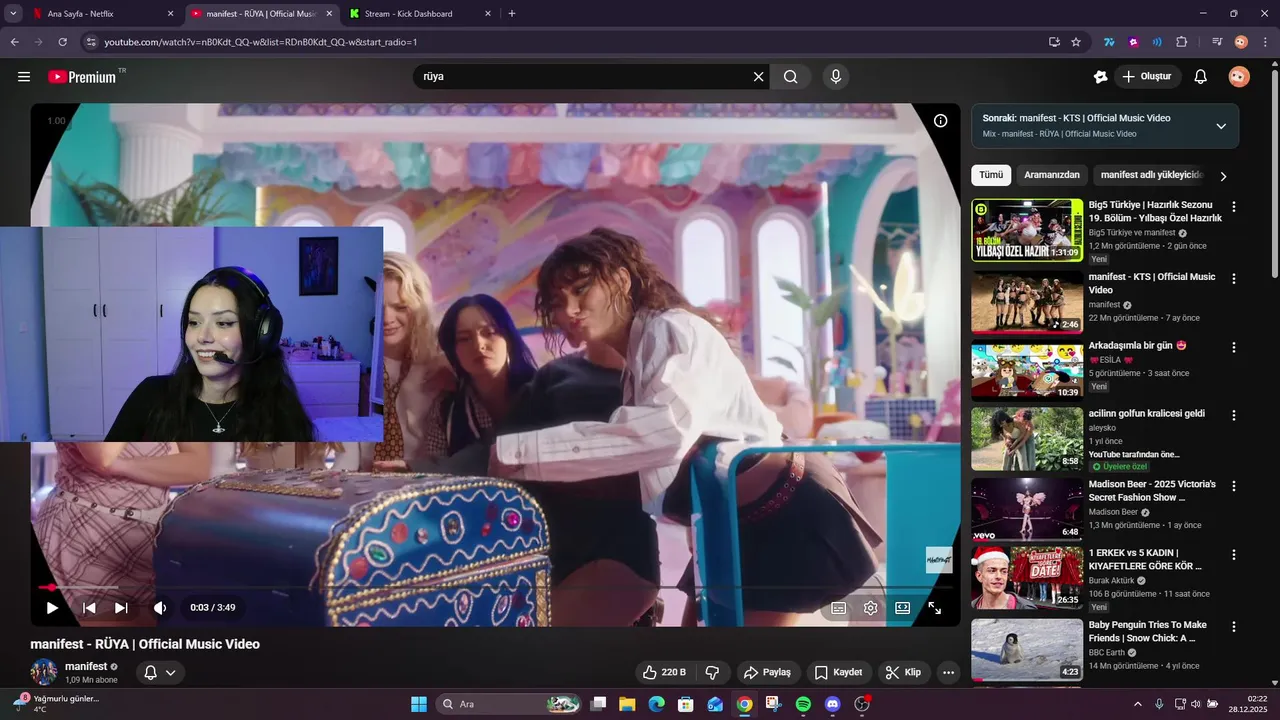
Task: Open the YouTube guide hamburger menu
Action: (x=24, y=77)
